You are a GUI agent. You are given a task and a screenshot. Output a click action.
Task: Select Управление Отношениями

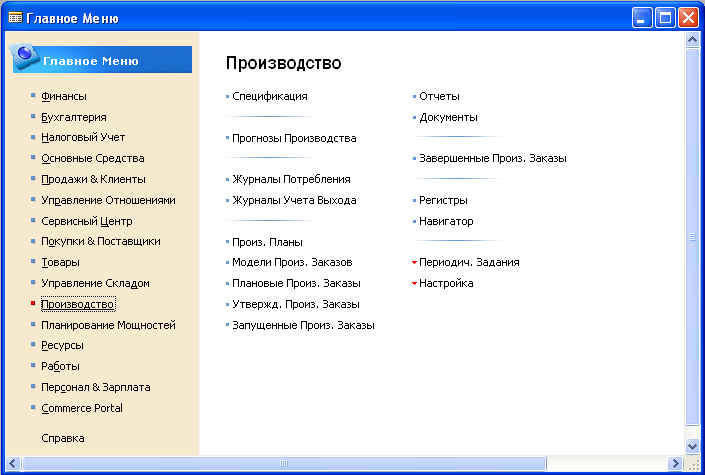(x=108, y=200)
